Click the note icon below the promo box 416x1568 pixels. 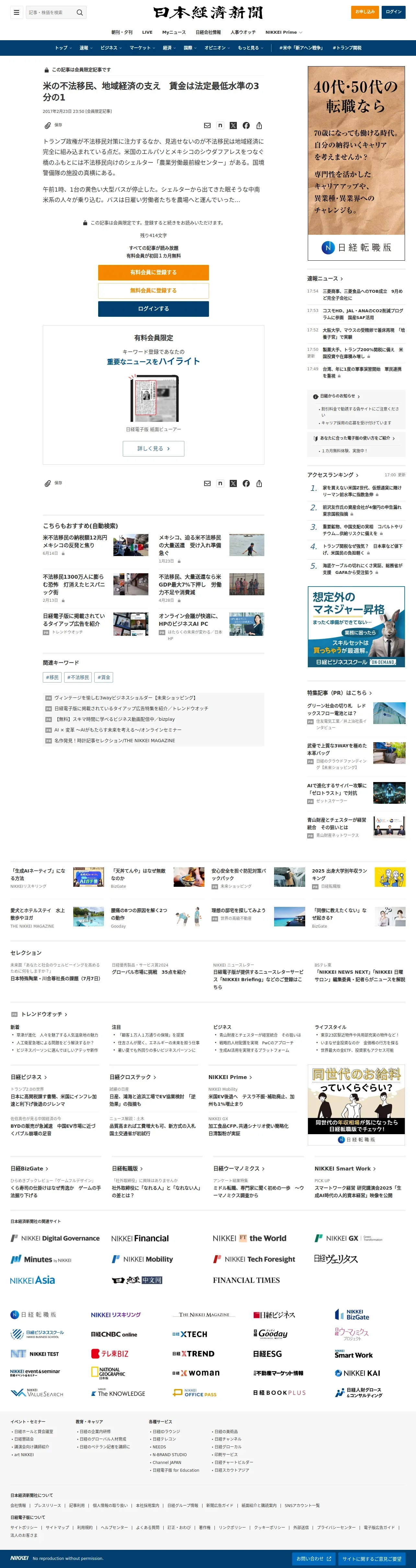(x=220, y=483)
